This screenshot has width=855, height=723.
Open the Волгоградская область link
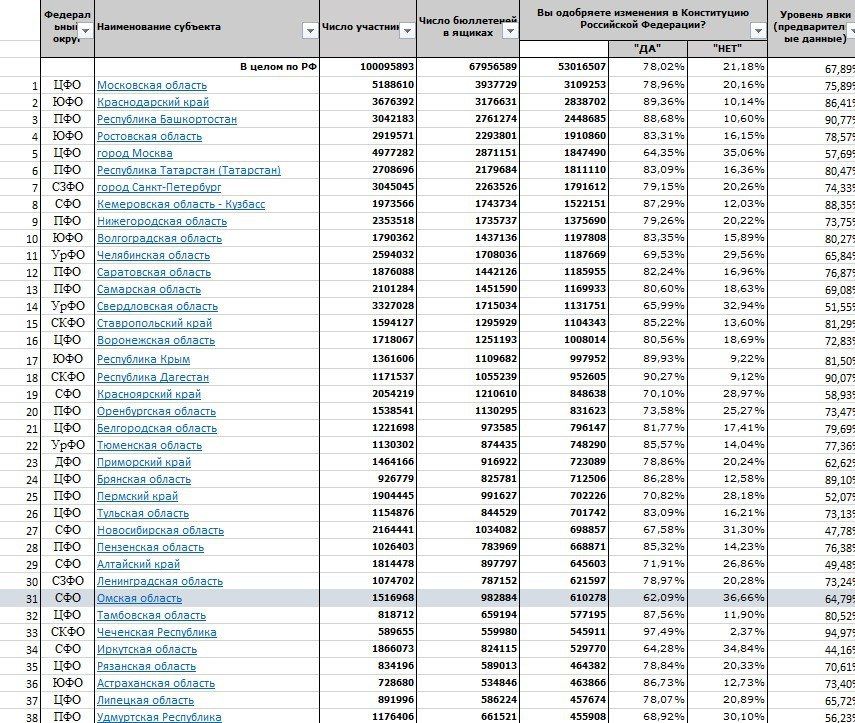(159, 238)
